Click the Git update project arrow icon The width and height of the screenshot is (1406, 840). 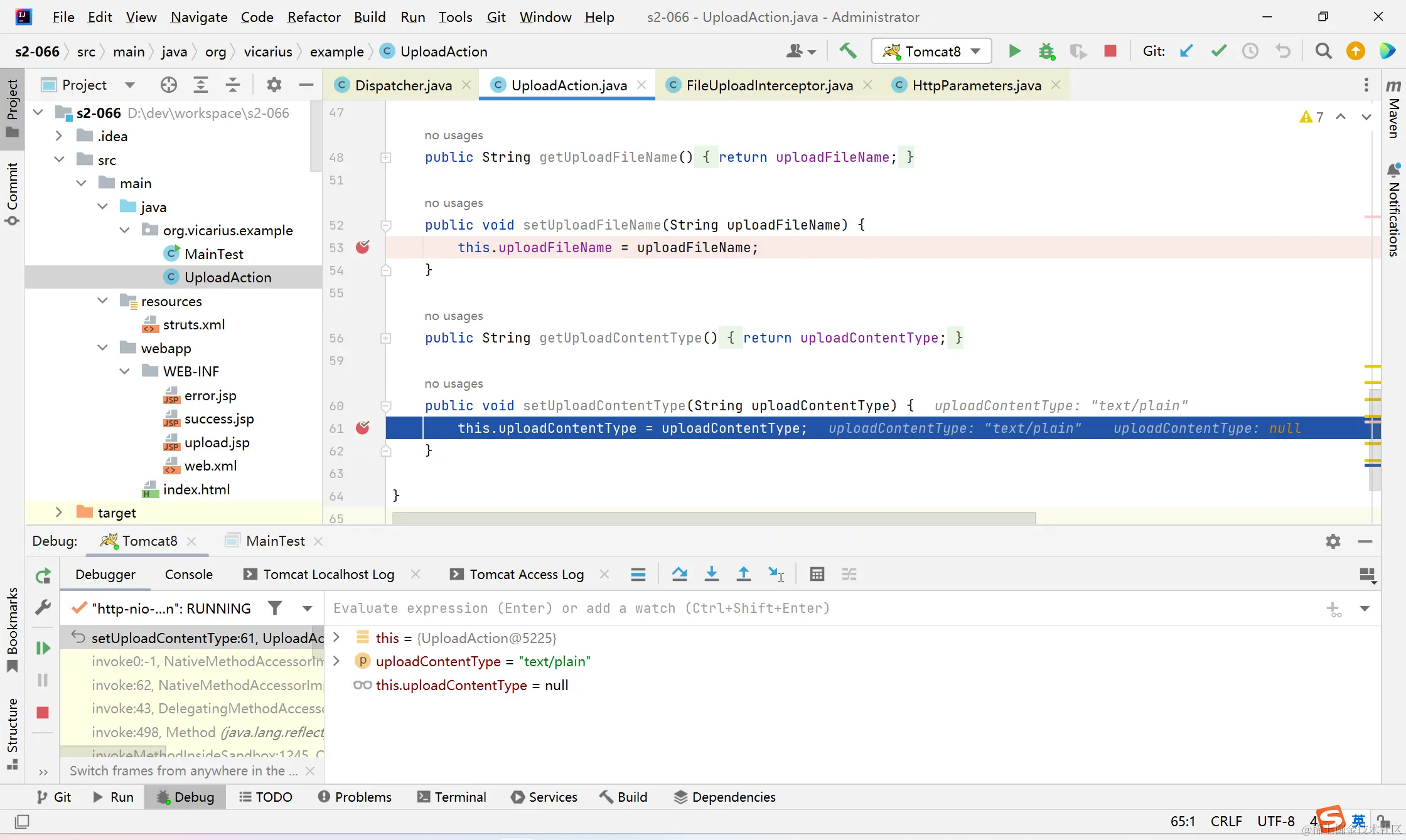[x=1186, y=51]
